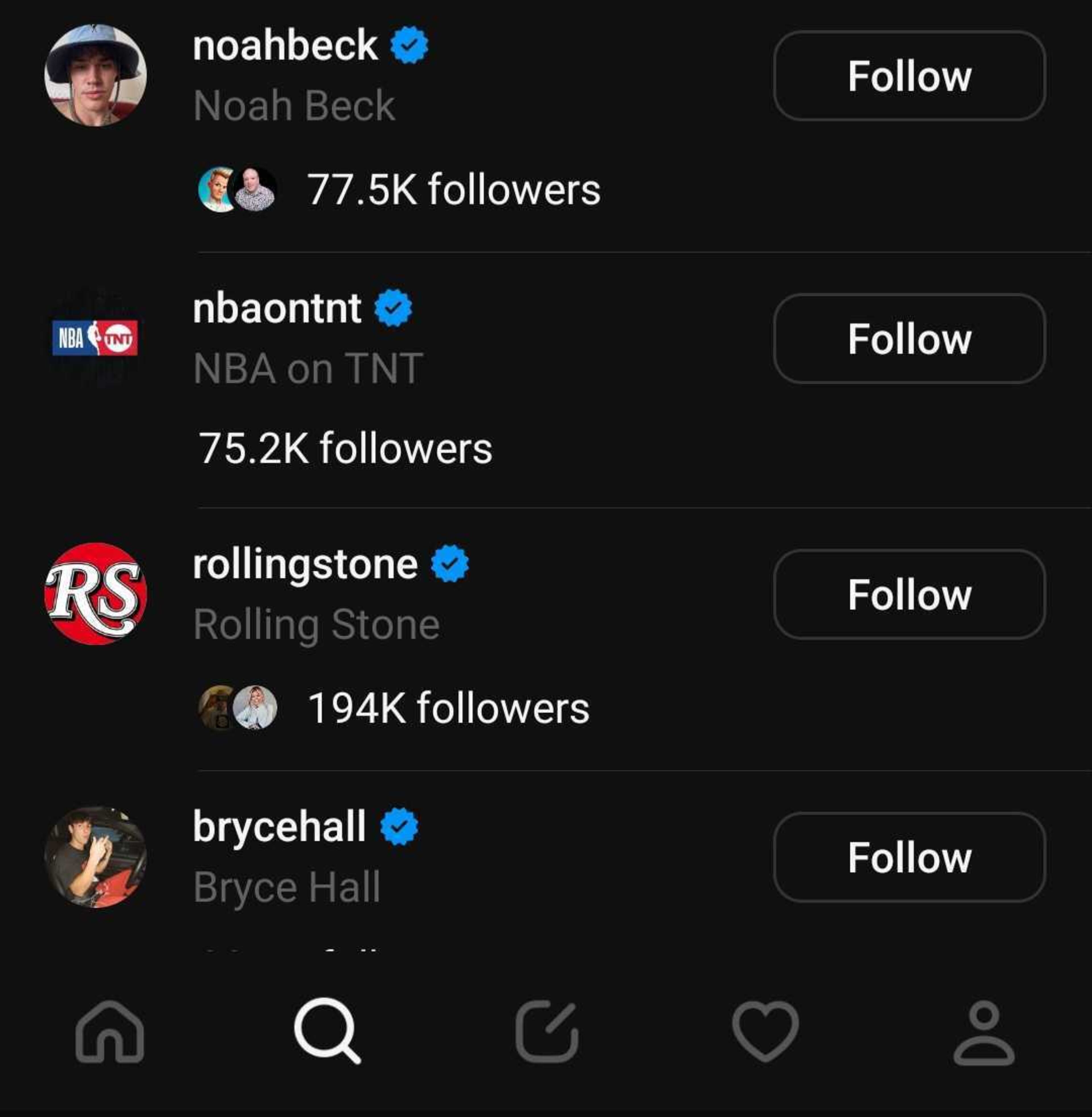
Task: Follow the noahbeck account
Action: point(909,76)
